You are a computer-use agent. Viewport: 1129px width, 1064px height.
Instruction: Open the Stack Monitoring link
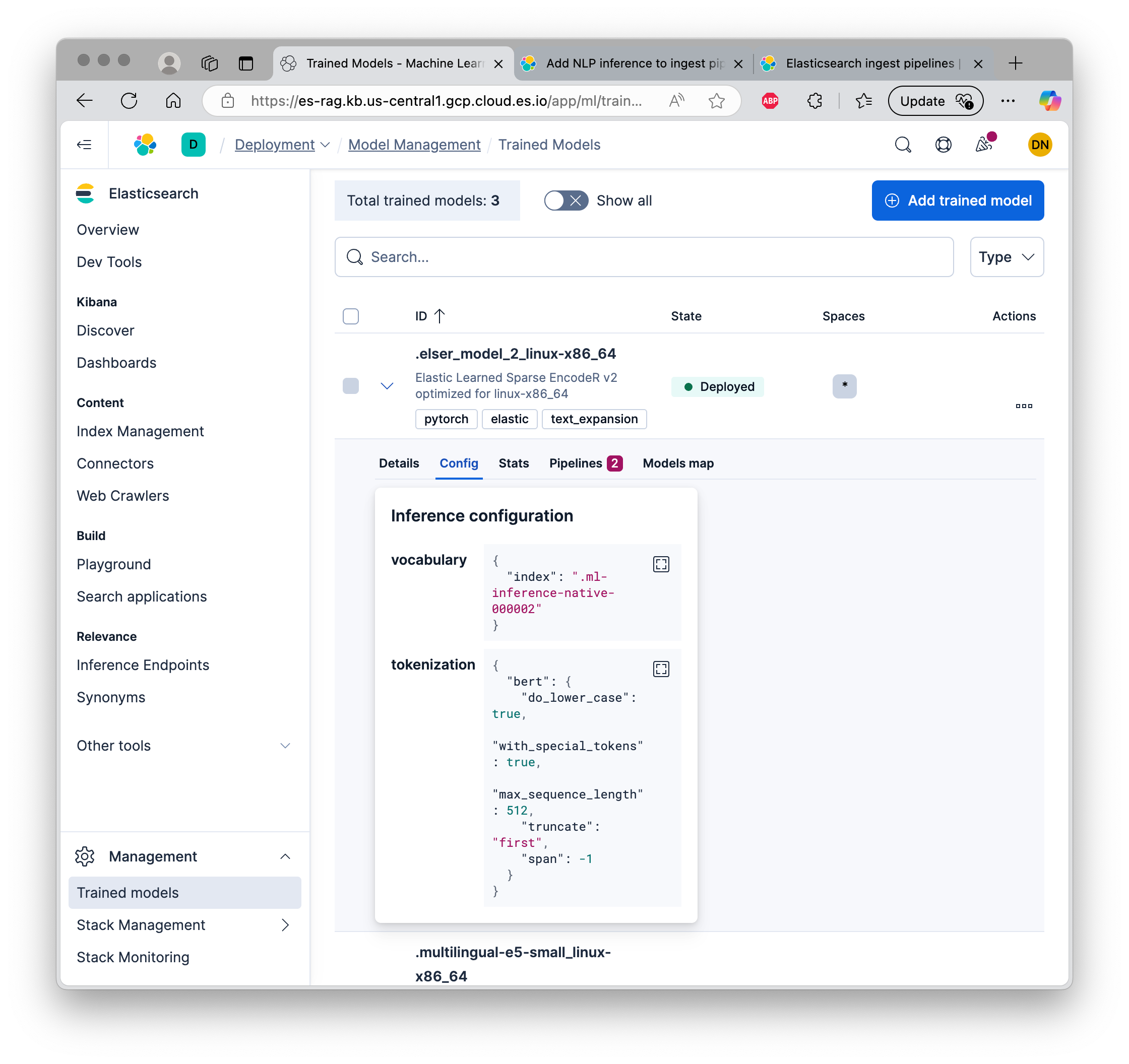[133, 957]
